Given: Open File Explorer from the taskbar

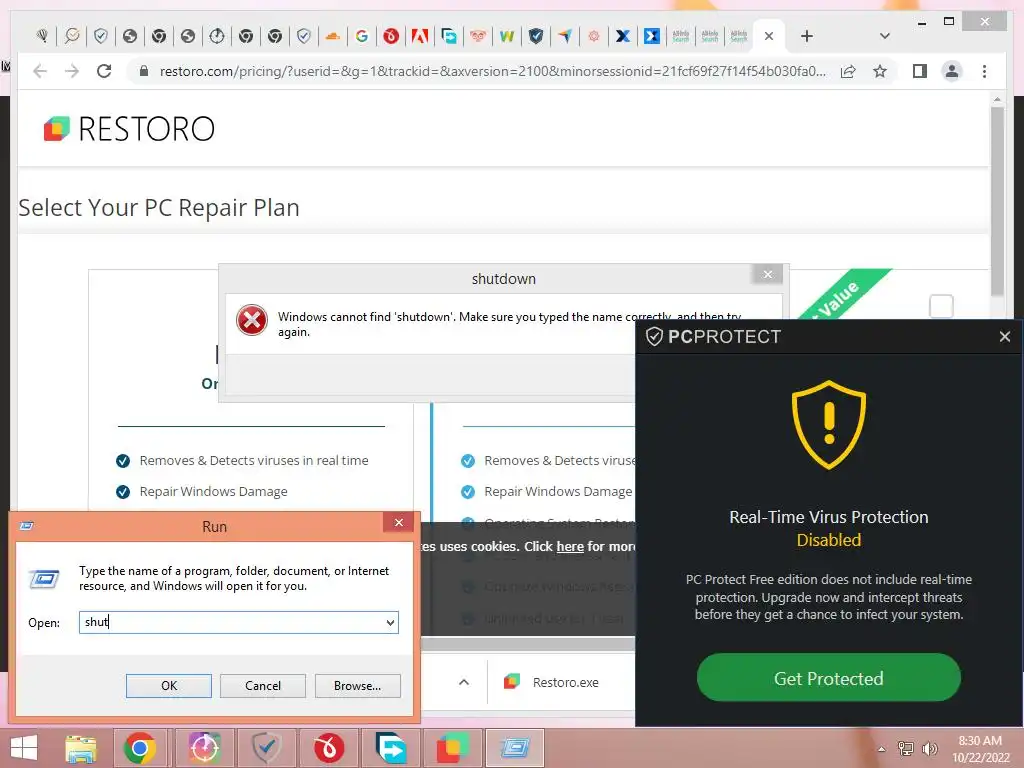Looking at the screenshot, I should pos(81,748).
